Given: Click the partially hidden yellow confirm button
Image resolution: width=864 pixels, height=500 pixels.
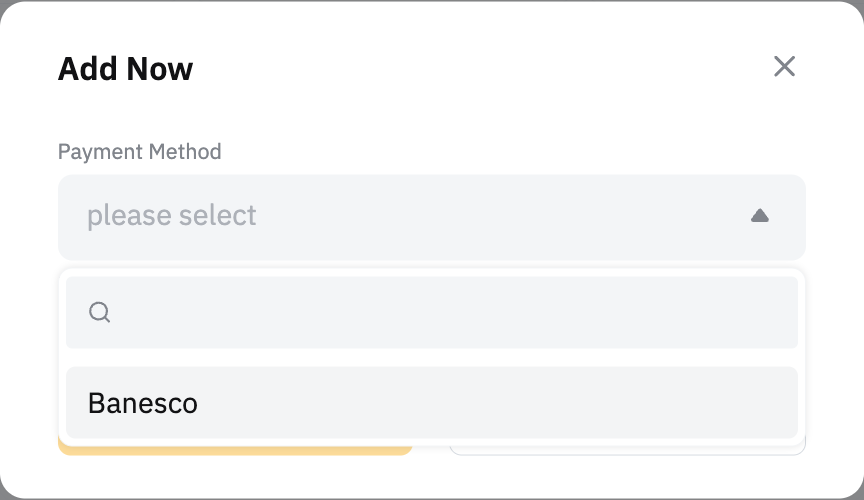Looking at the screenshot, I should click(235, 449).
